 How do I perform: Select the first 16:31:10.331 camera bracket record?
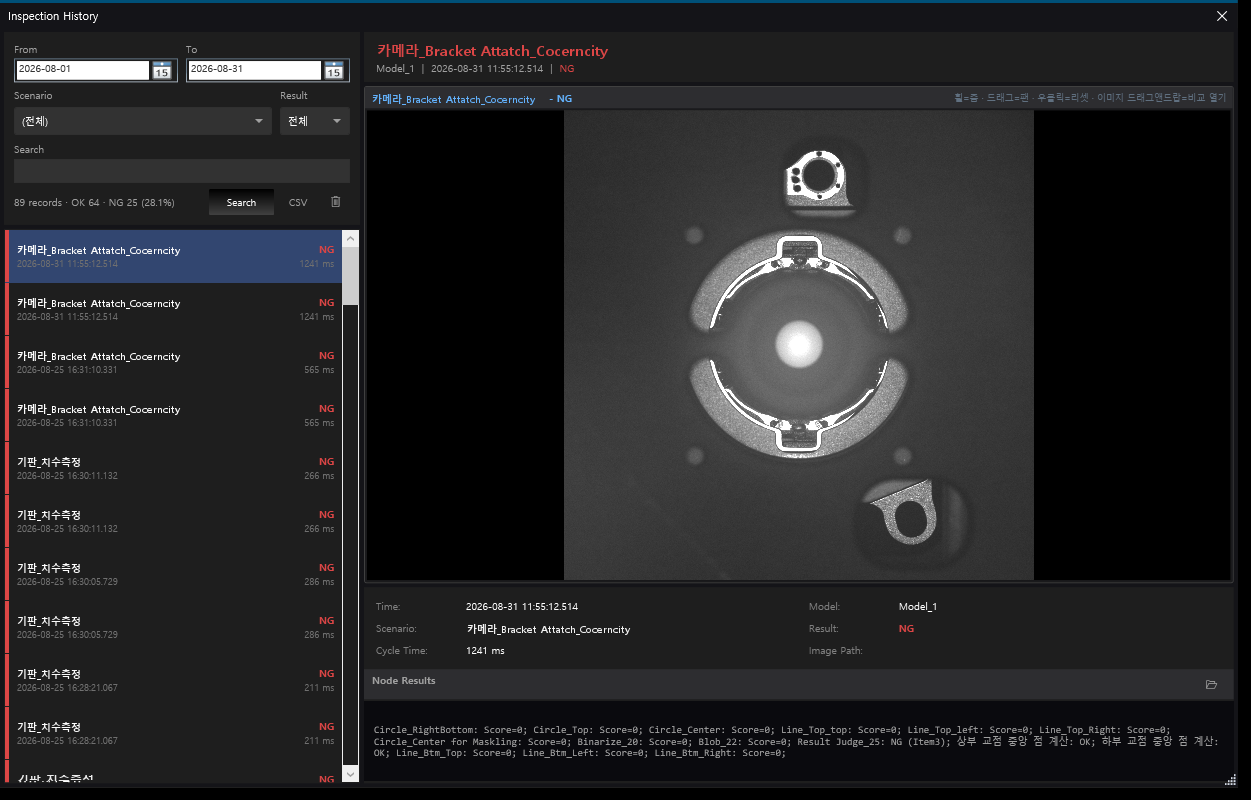(x=174, y=362)
